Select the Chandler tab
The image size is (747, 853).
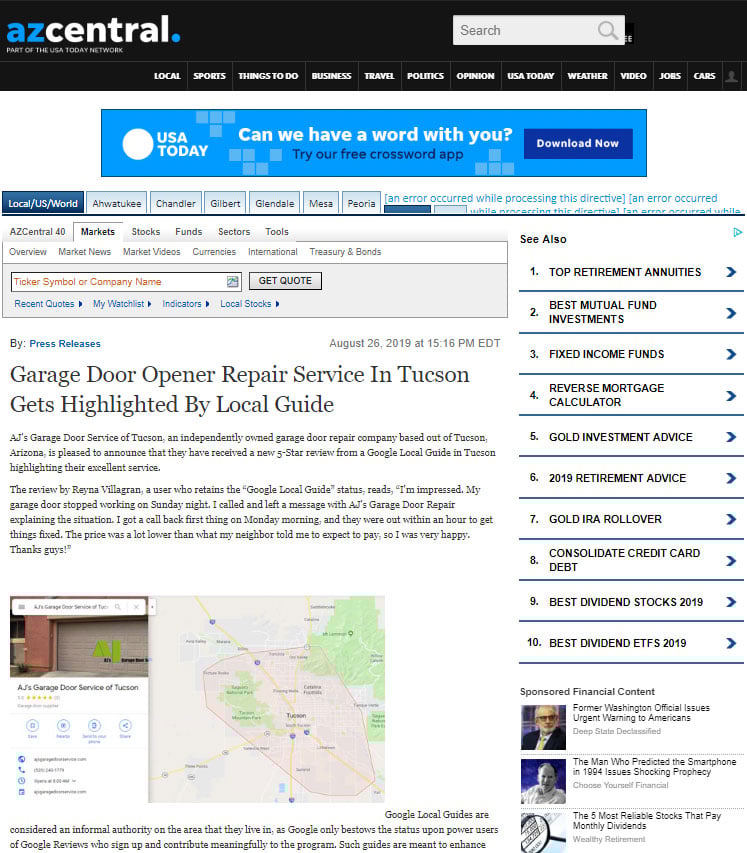pyautogui.click(x=176, y=203)
